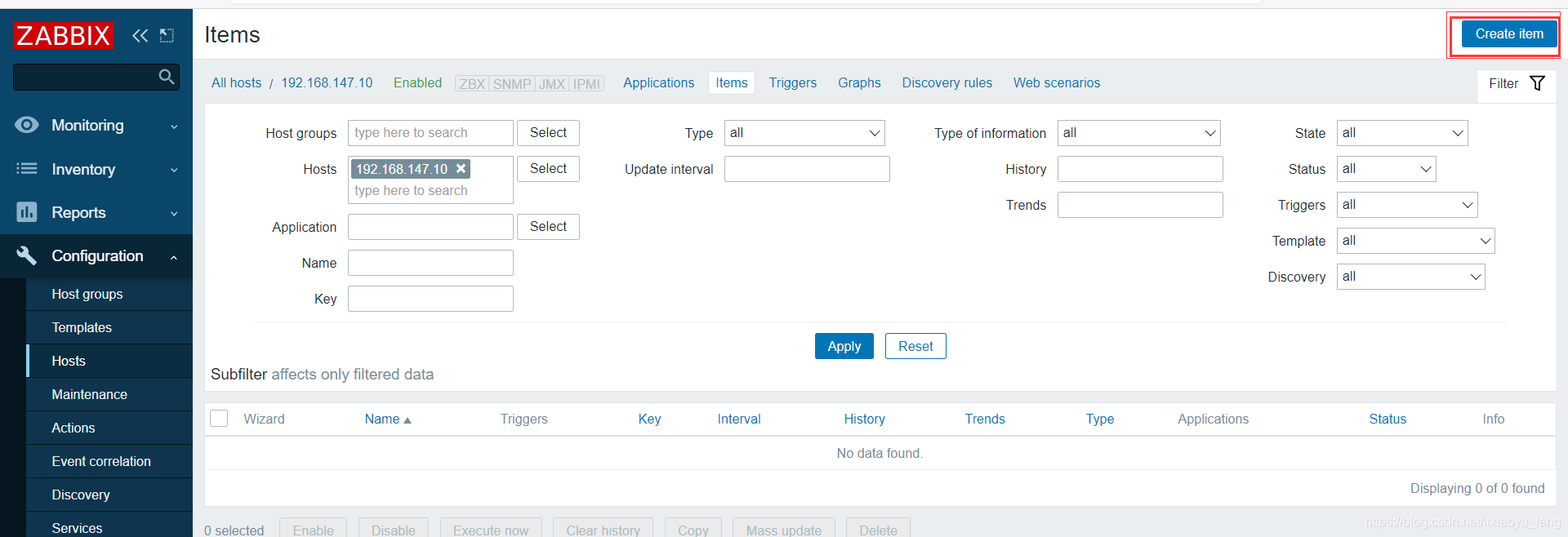
Task: Click the SNMP availability indicator
Action: [512, 83]
